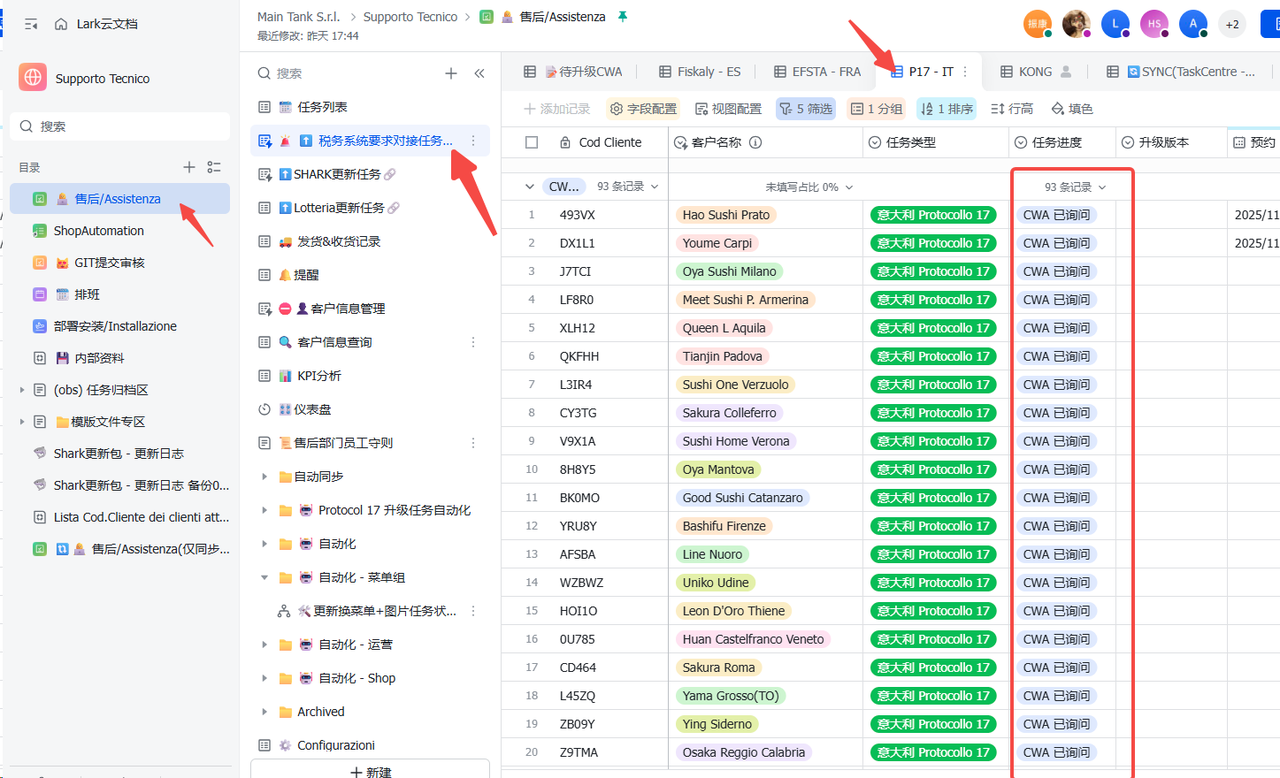This screenshot has height=778, width=1280.
Task: Adjust 行高 row height
Action: tap(1012, 108)
